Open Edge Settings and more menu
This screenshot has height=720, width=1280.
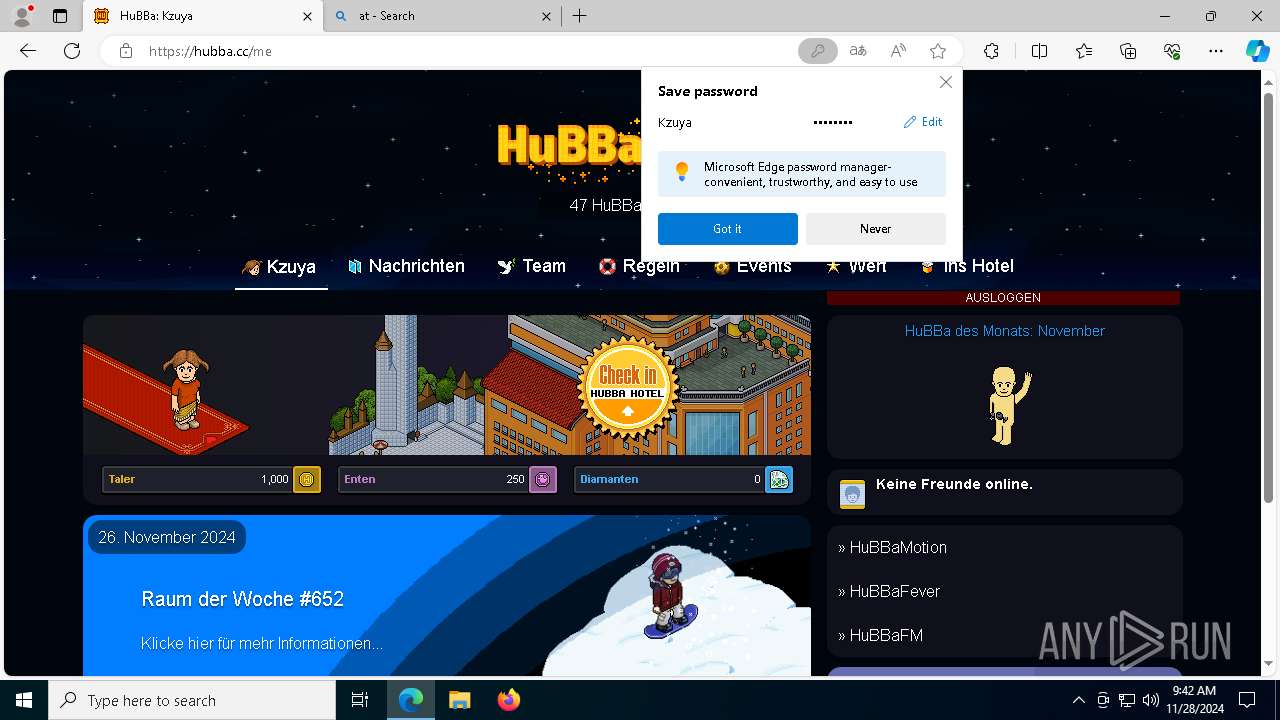[1216, 51]
